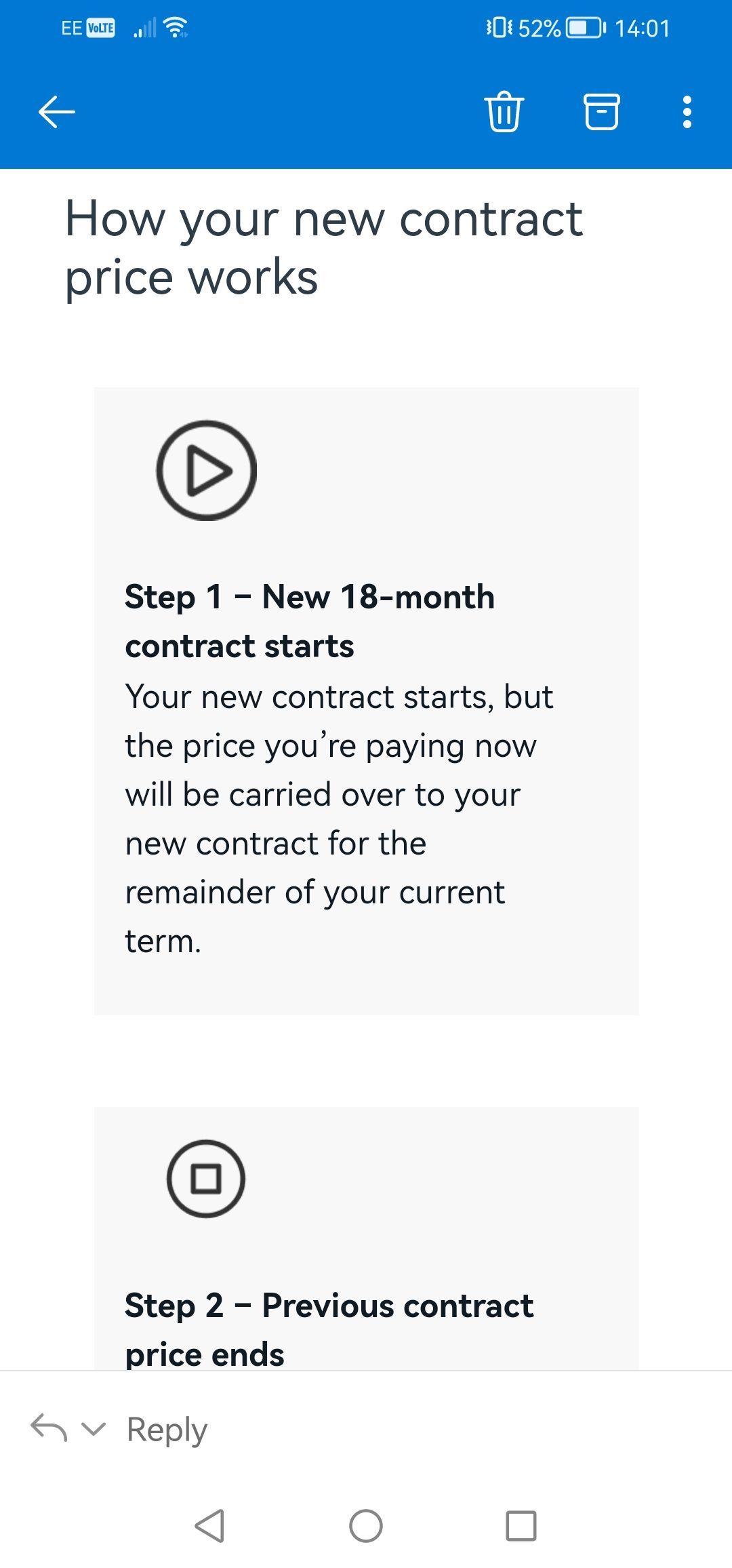Tap Android home circle button

(x=366, y=1526)
